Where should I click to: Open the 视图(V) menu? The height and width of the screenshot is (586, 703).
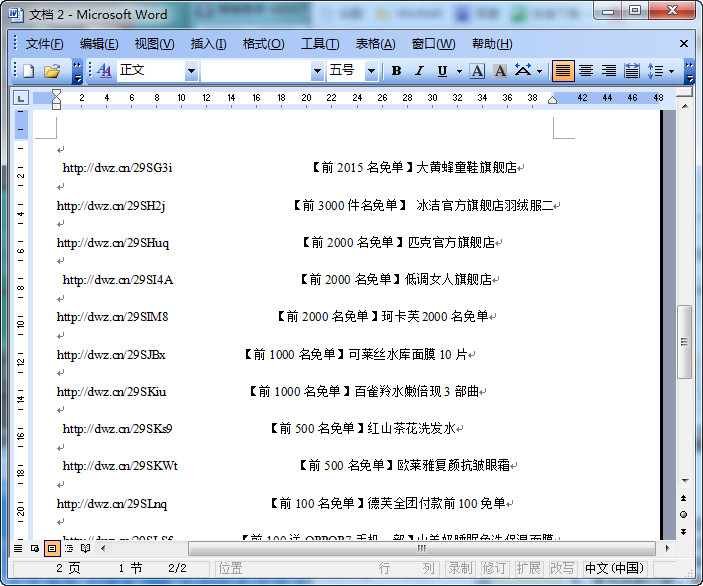154,44
